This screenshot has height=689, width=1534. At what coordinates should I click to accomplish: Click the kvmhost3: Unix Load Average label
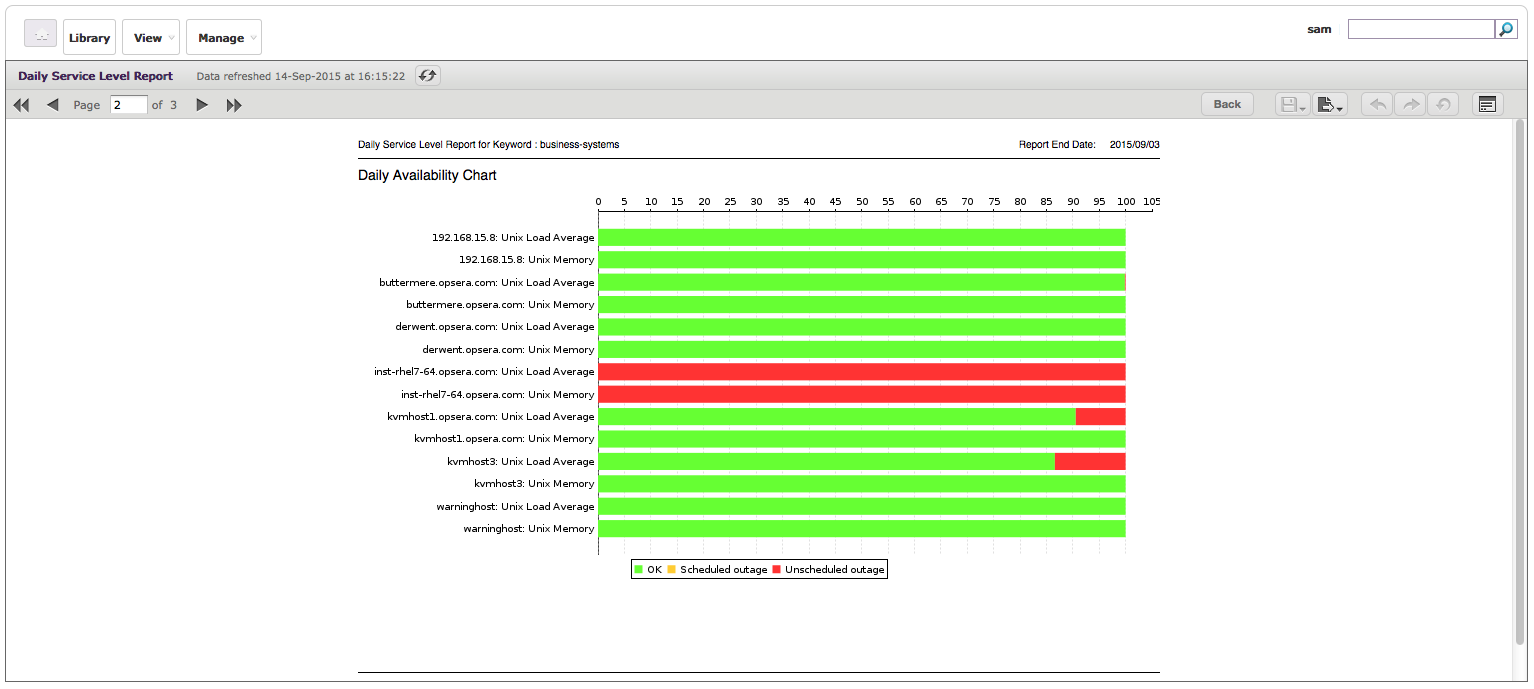click(521, 462)
